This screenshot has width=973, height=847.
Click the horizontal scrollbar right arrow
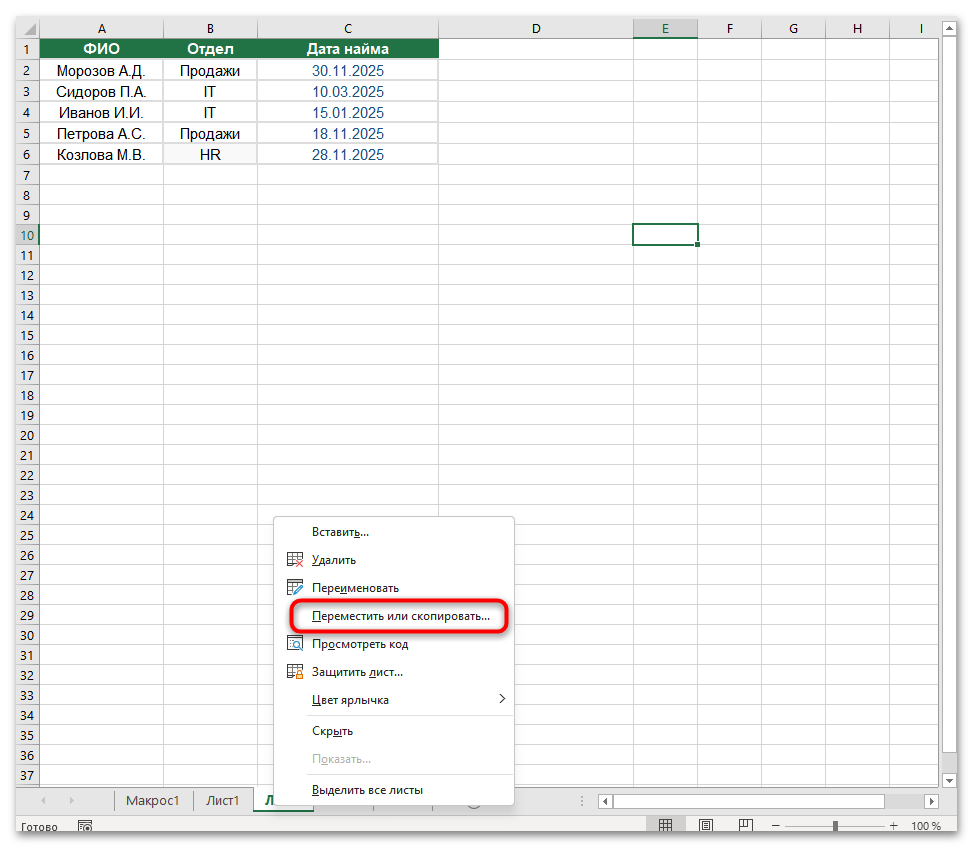931,801
